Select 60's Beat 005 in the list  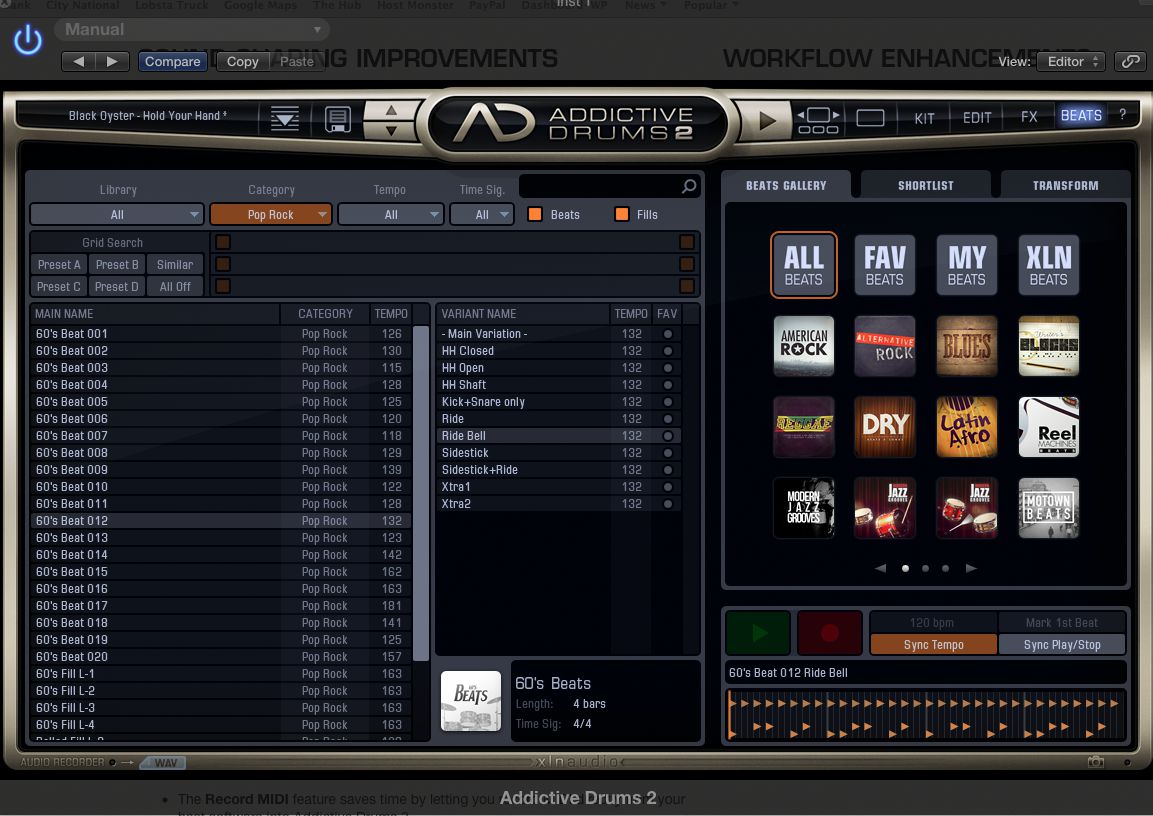coord(221,402)
